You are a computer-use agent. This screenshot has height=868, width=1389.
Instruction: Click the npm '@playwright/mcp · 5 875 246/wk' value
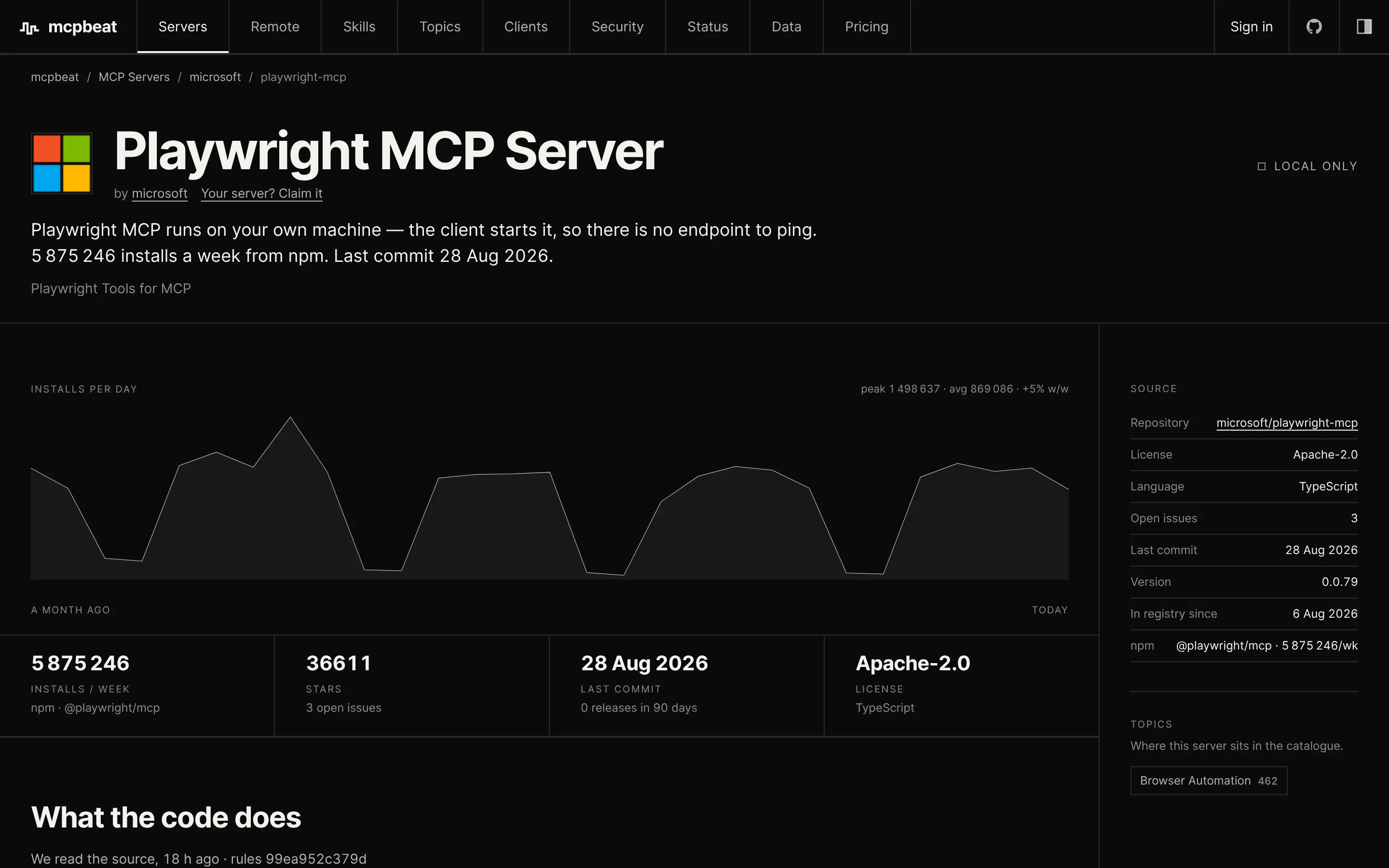(x=1267, y=646)
